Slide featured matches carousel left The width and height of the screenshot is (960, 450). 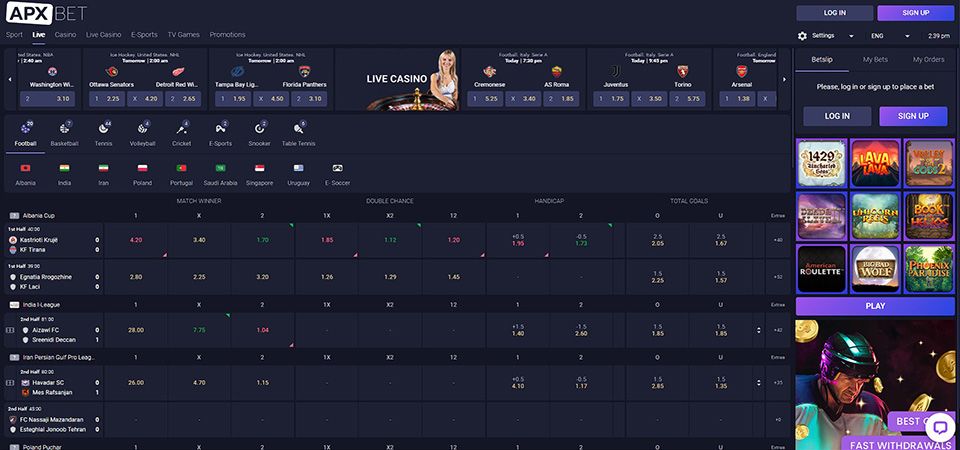click(x=10, y=80)
